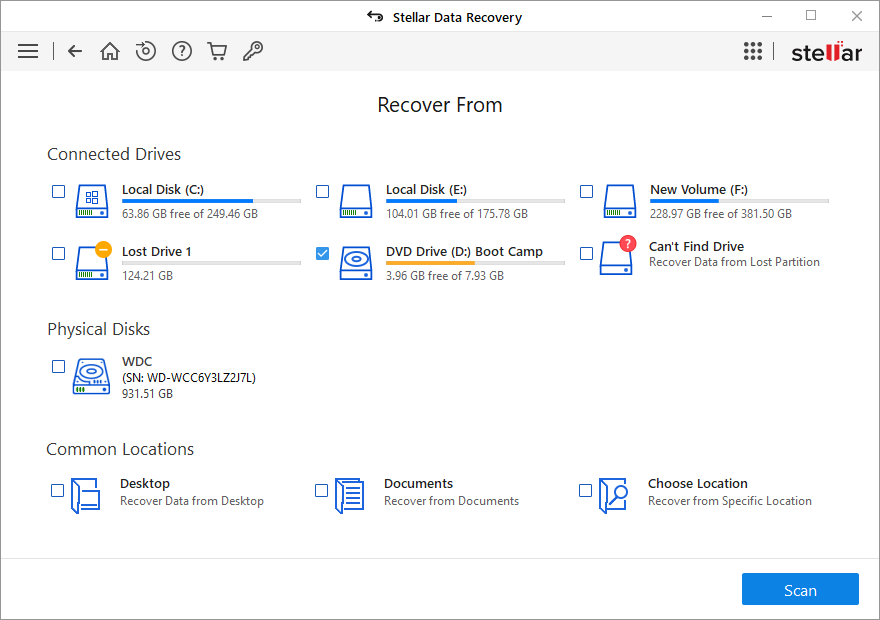Enable the New Volume (F:) checkbox
This screenshot has width=880, height=620.
586,191
